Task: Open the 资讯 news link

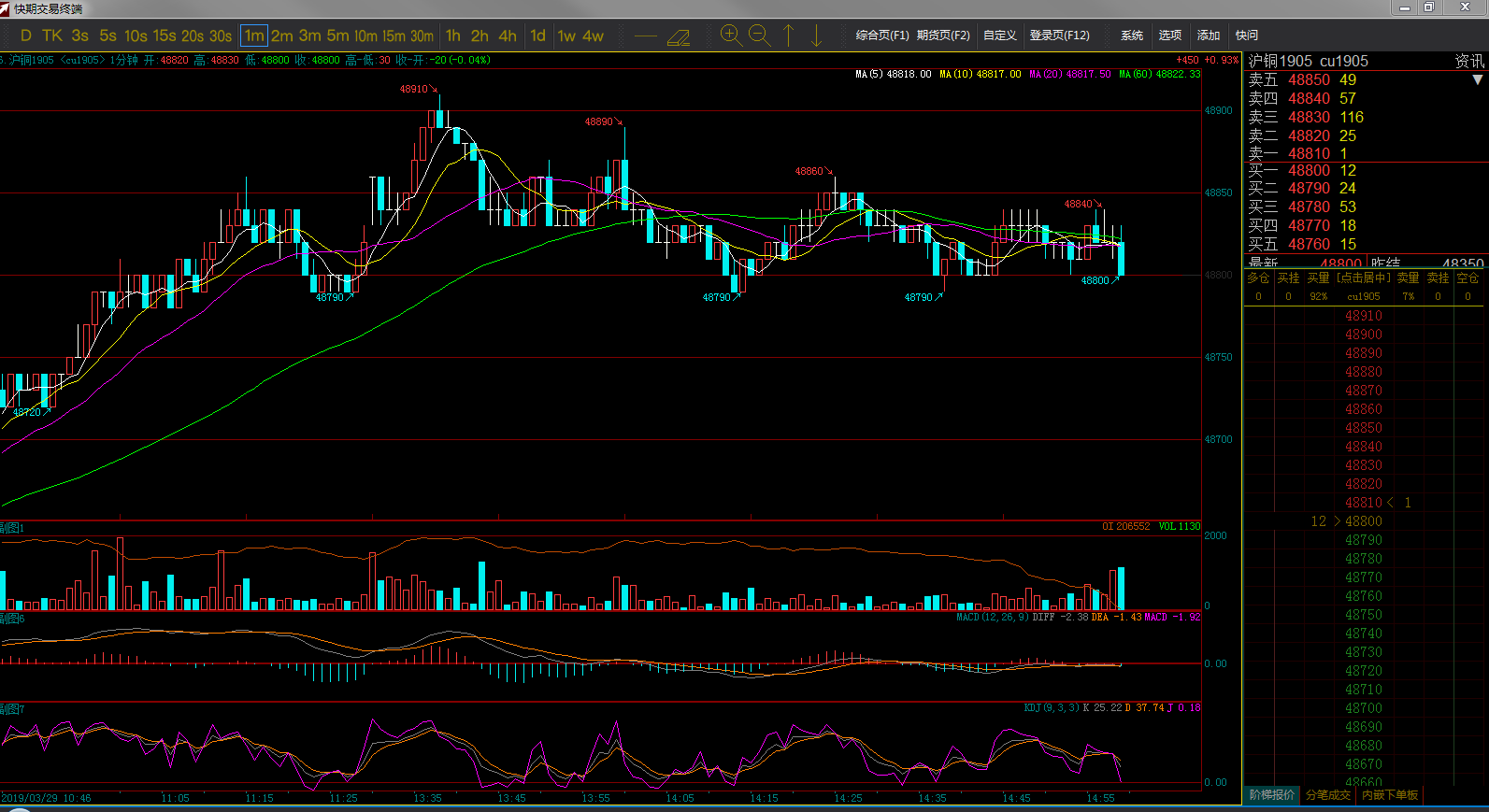Action: click(x=1469, y=61)
